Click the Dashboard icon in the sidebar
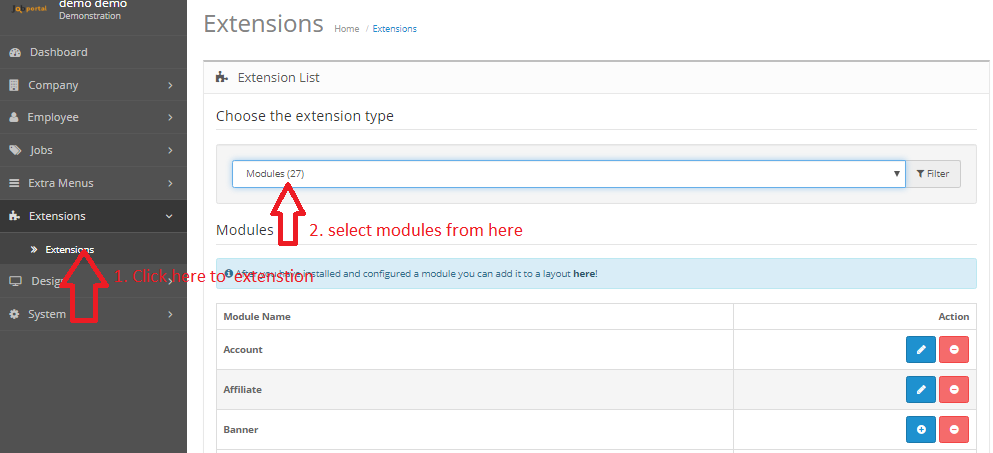The width and height of the screenshot is (993, 453). [x=15, y=52]
